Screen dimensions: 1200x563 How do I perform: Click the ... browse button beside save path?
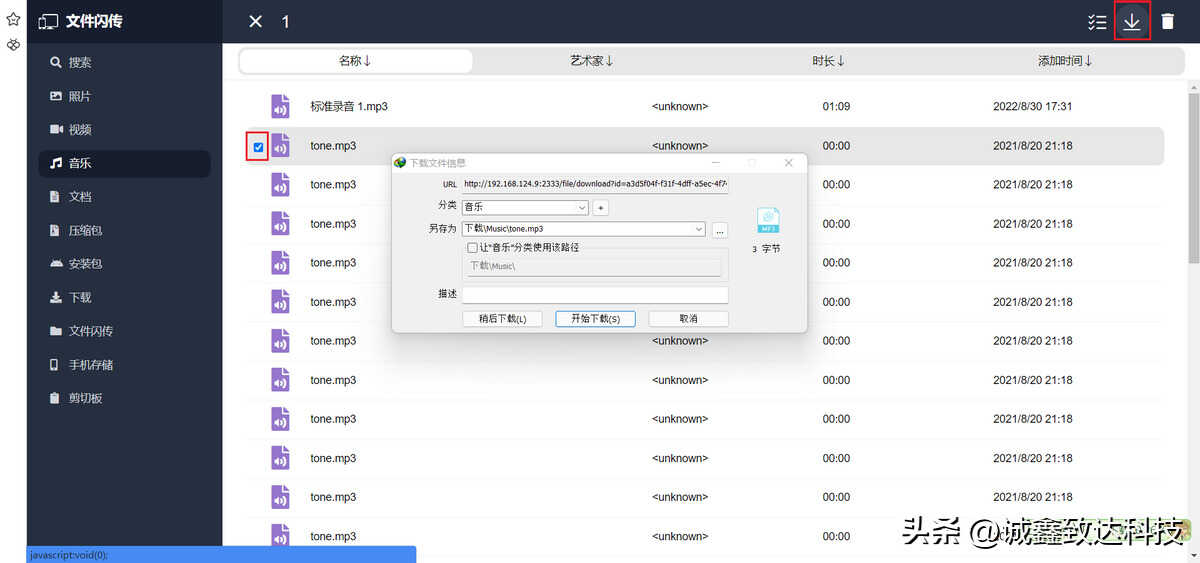pyautogui.click(x=720, y=230)
